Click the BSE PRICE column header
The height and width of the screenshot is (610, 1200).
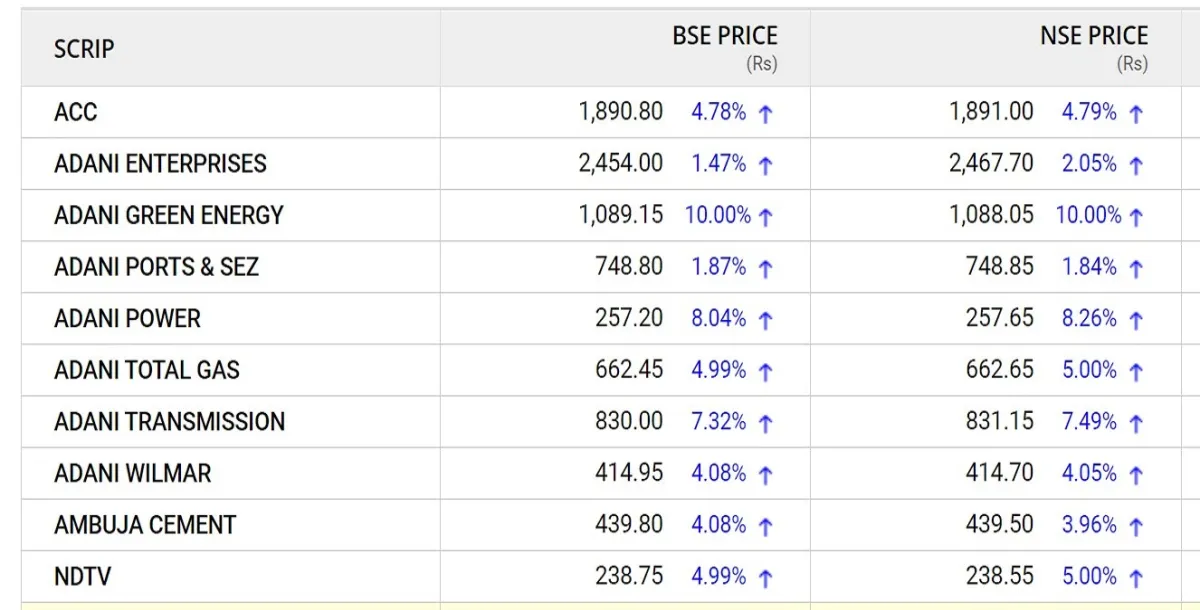725,36
